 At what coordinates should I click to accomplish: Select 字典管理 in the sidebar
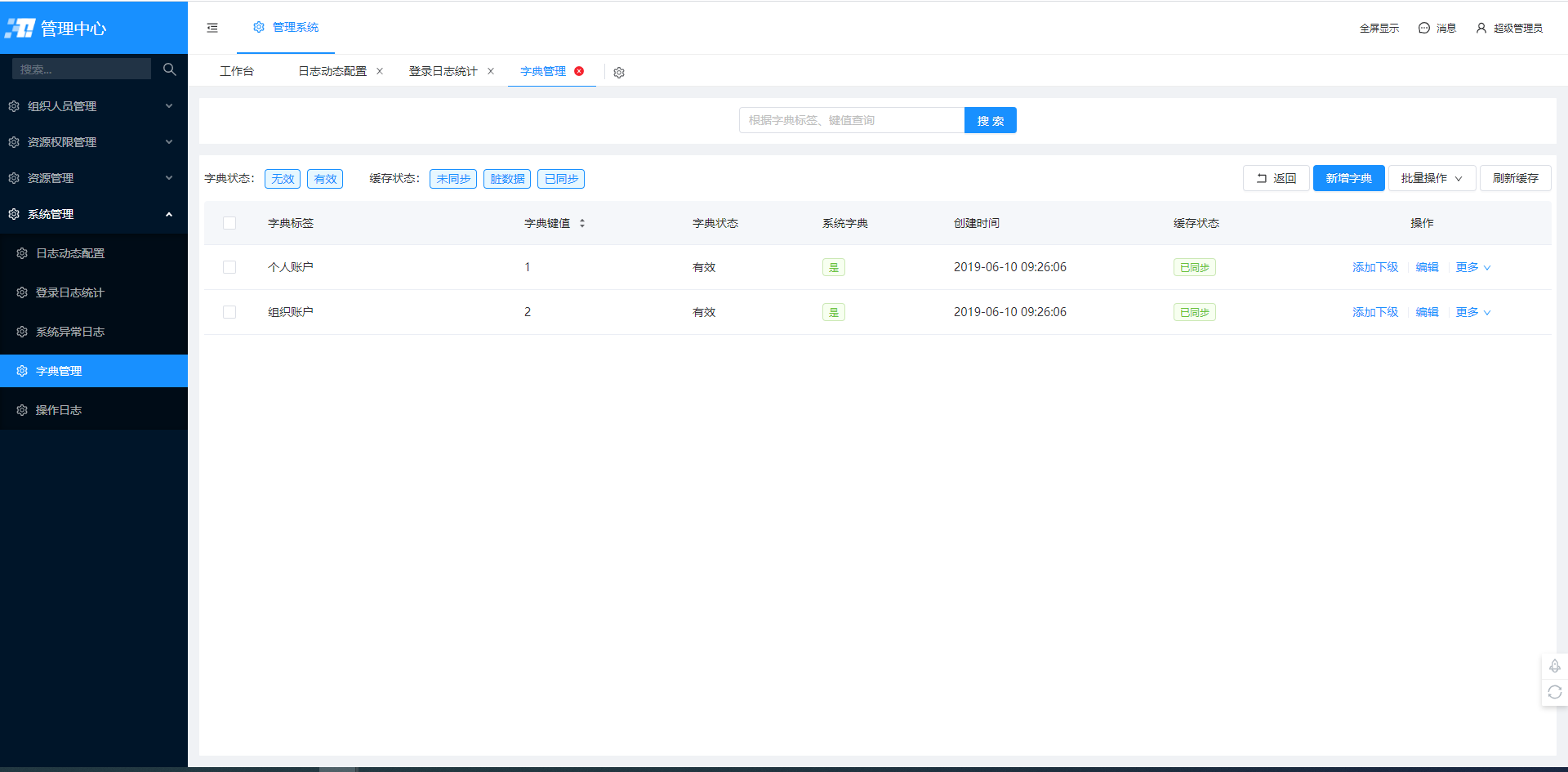[x=94, y=371]
